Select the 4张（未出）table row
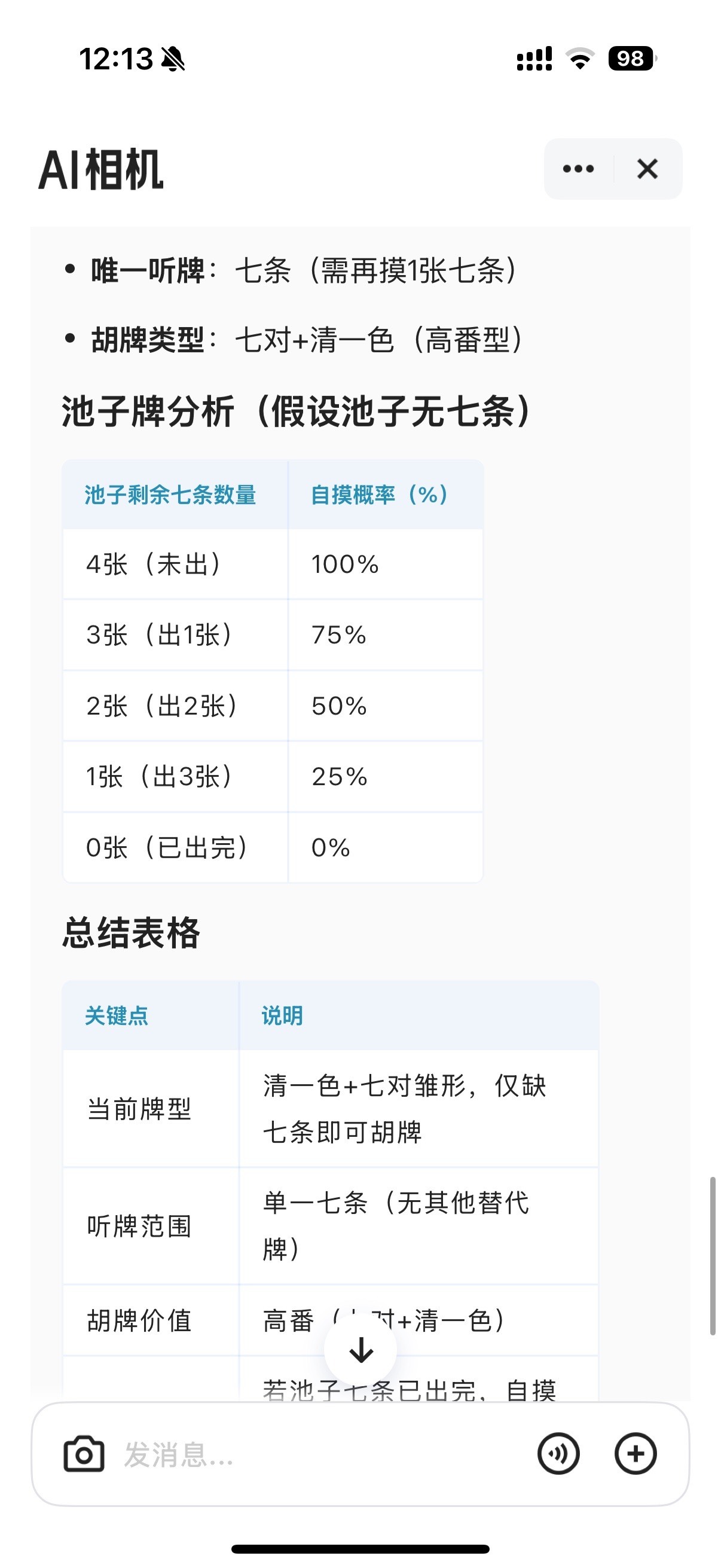Image resolution: width=721 pixels, height=1568 pixels. pos(273,565)
